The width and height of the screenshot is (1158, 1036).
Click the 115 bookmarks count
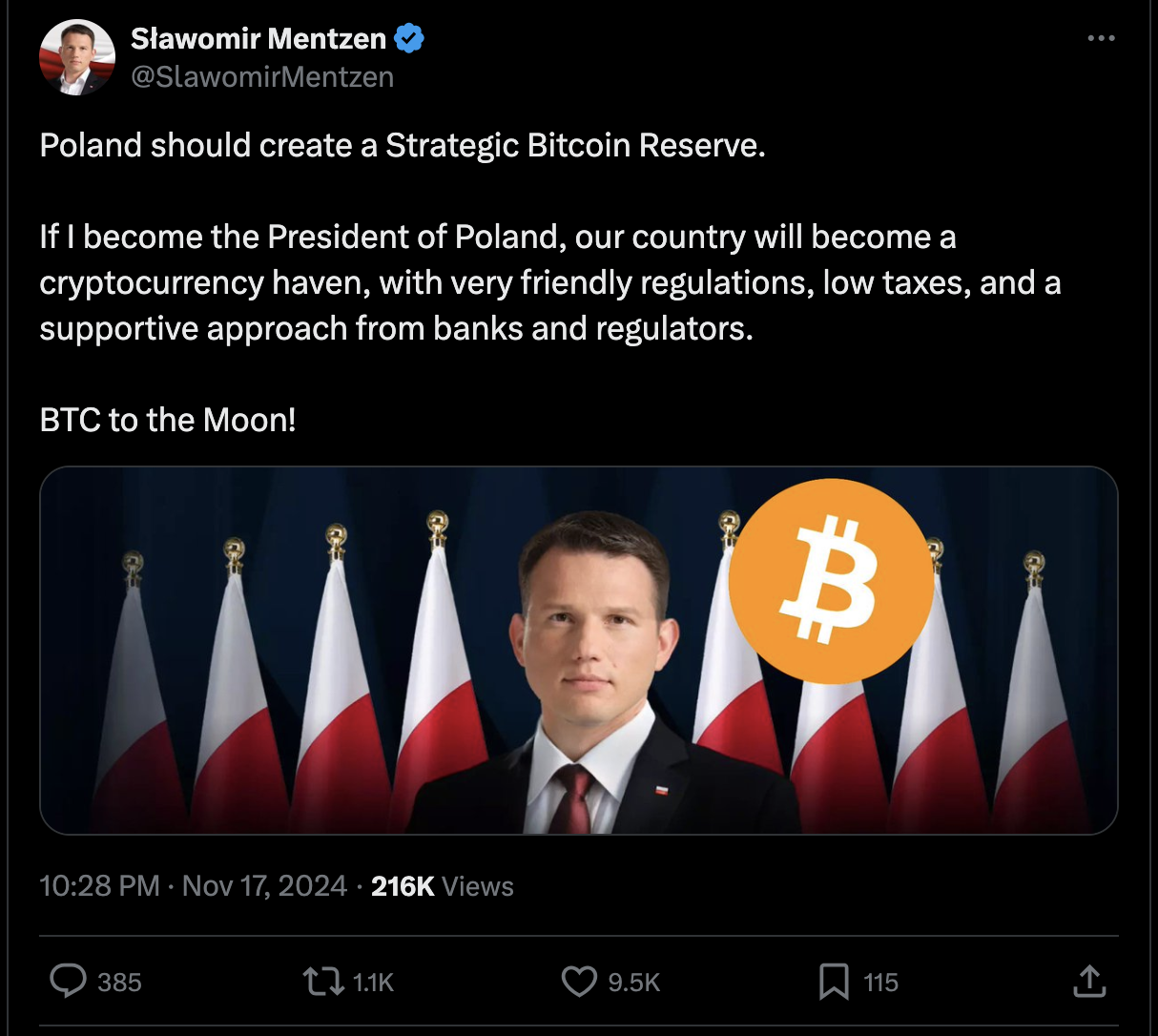(x=880, y=983)
